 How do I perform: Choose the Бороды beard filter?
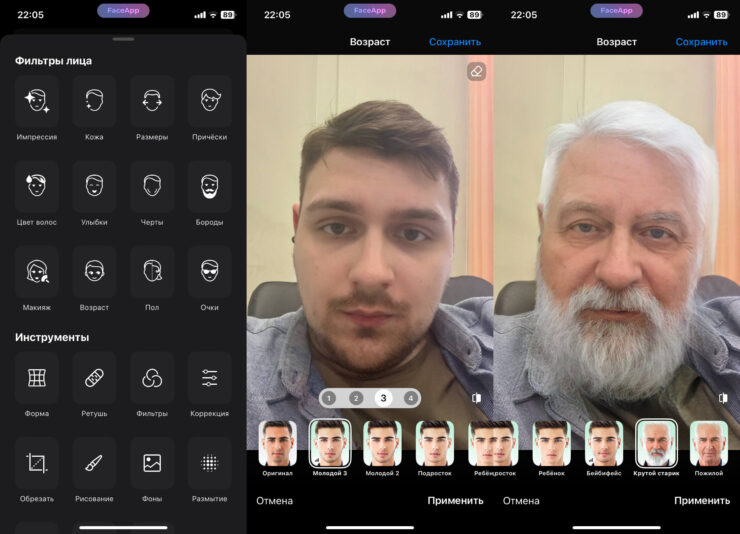(x=209, y=187)
